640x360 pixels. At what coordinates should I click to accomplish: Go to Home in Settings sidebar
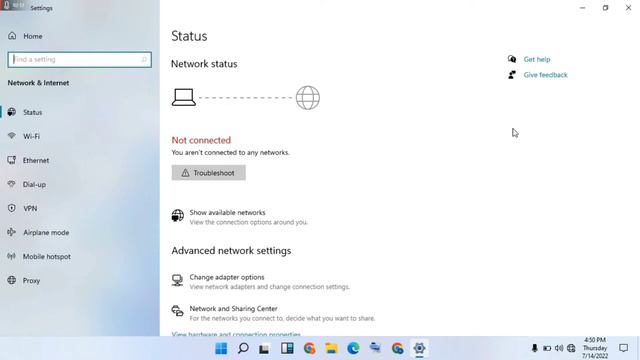pos(33,36)
